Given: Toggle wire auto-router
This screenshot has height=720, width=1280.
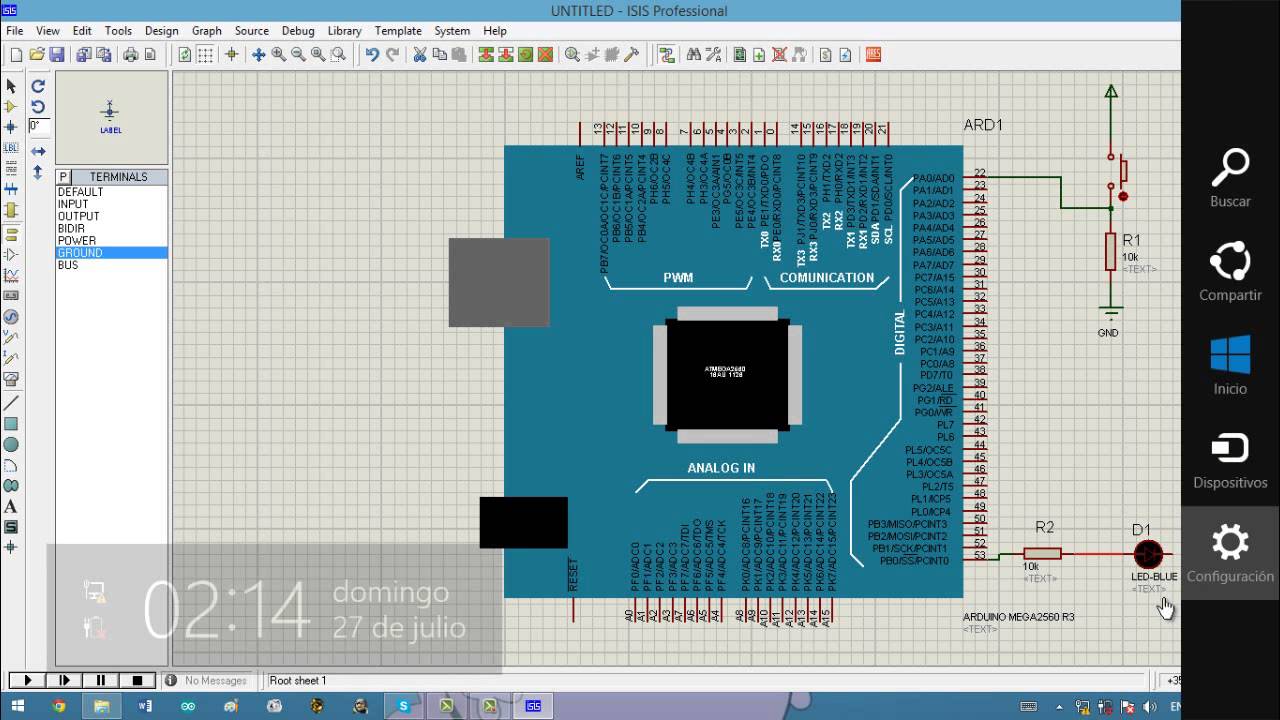Looking at the screenshot, I should coord(667,55).
